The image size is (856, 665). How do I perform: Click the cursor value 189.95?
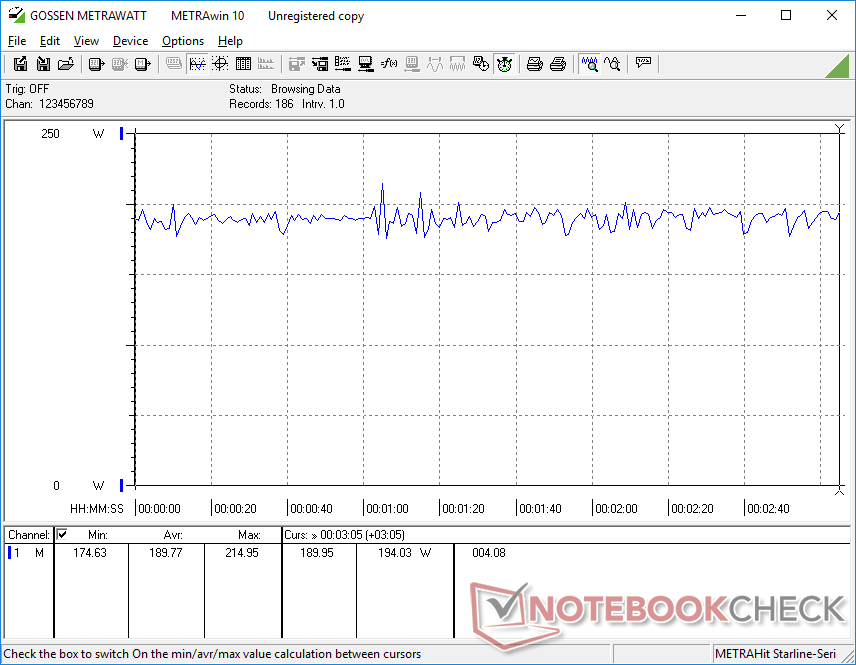point(317,553)
